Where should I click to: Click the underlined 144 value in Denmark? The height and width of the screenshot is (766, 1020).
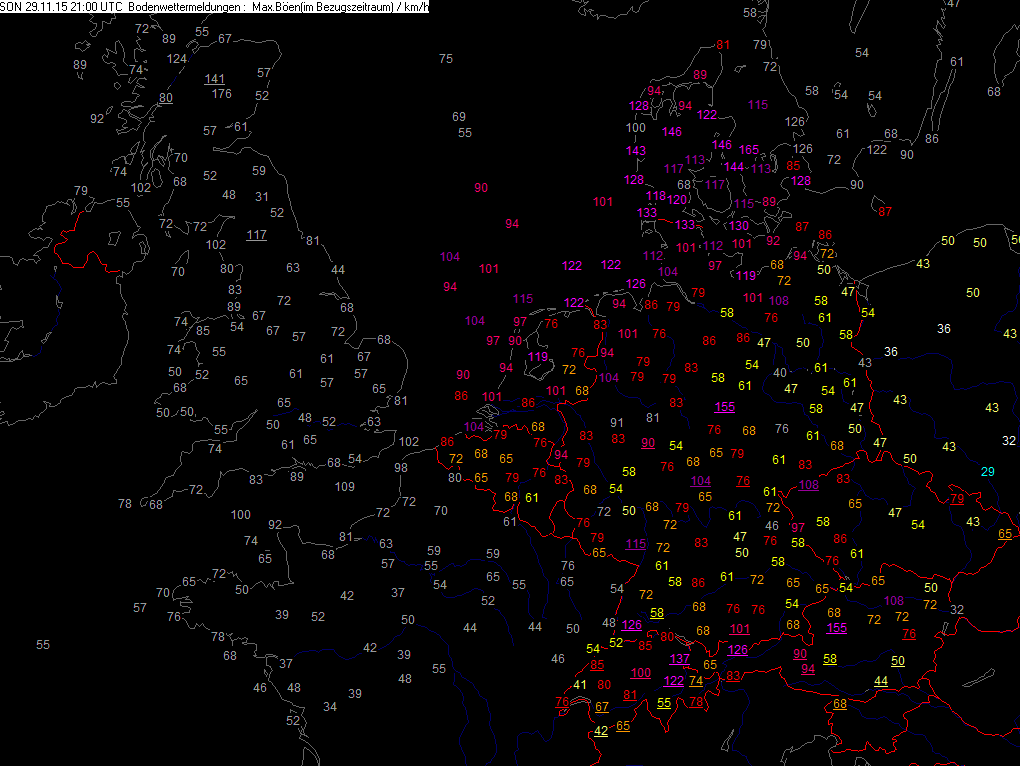pos(734,167)
